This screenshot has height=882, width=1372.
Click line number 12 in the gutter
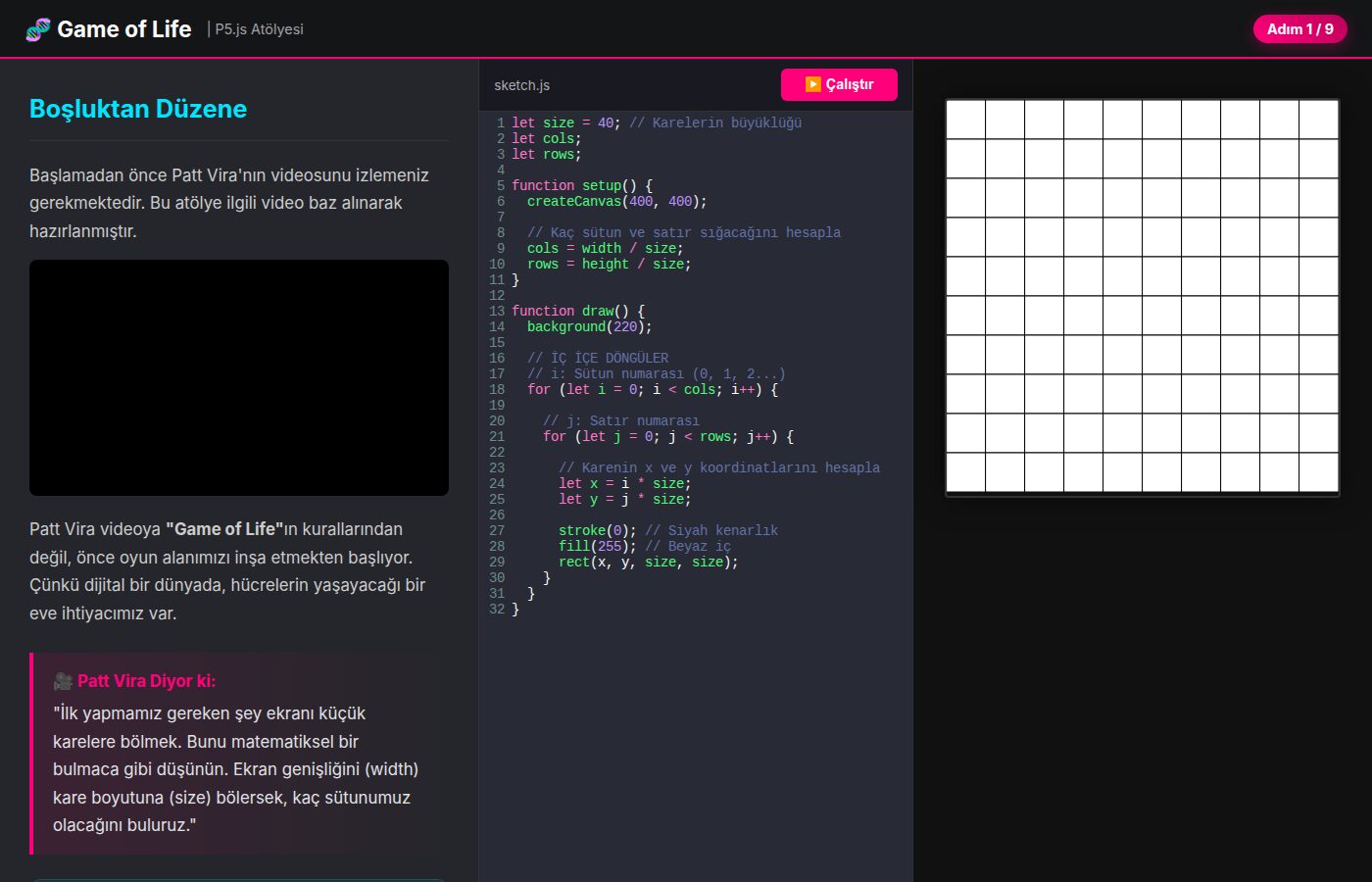tap(497, 295)
